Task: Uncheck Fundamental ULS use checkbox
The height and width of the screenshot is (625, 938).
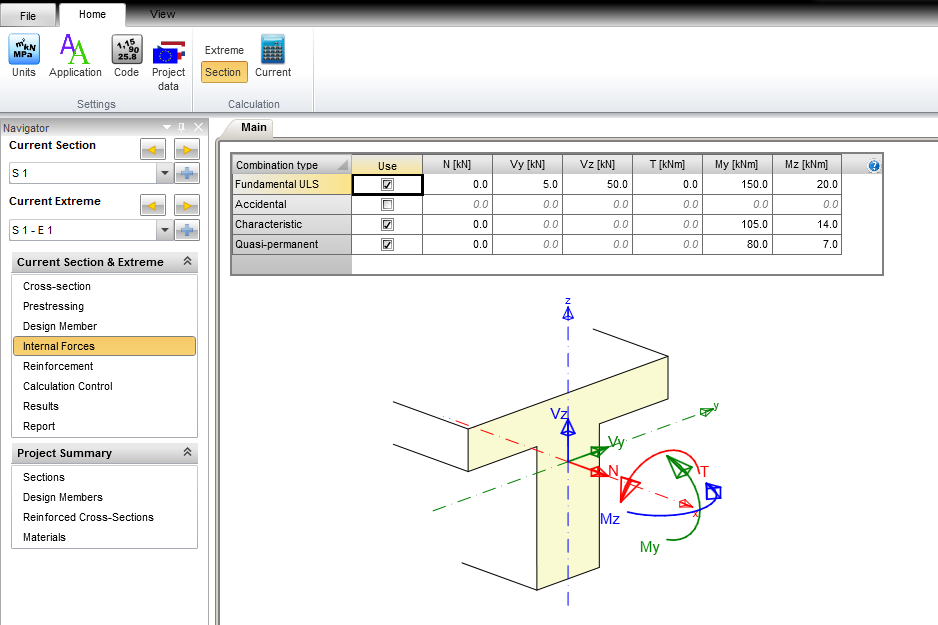Action: (387, 185)
